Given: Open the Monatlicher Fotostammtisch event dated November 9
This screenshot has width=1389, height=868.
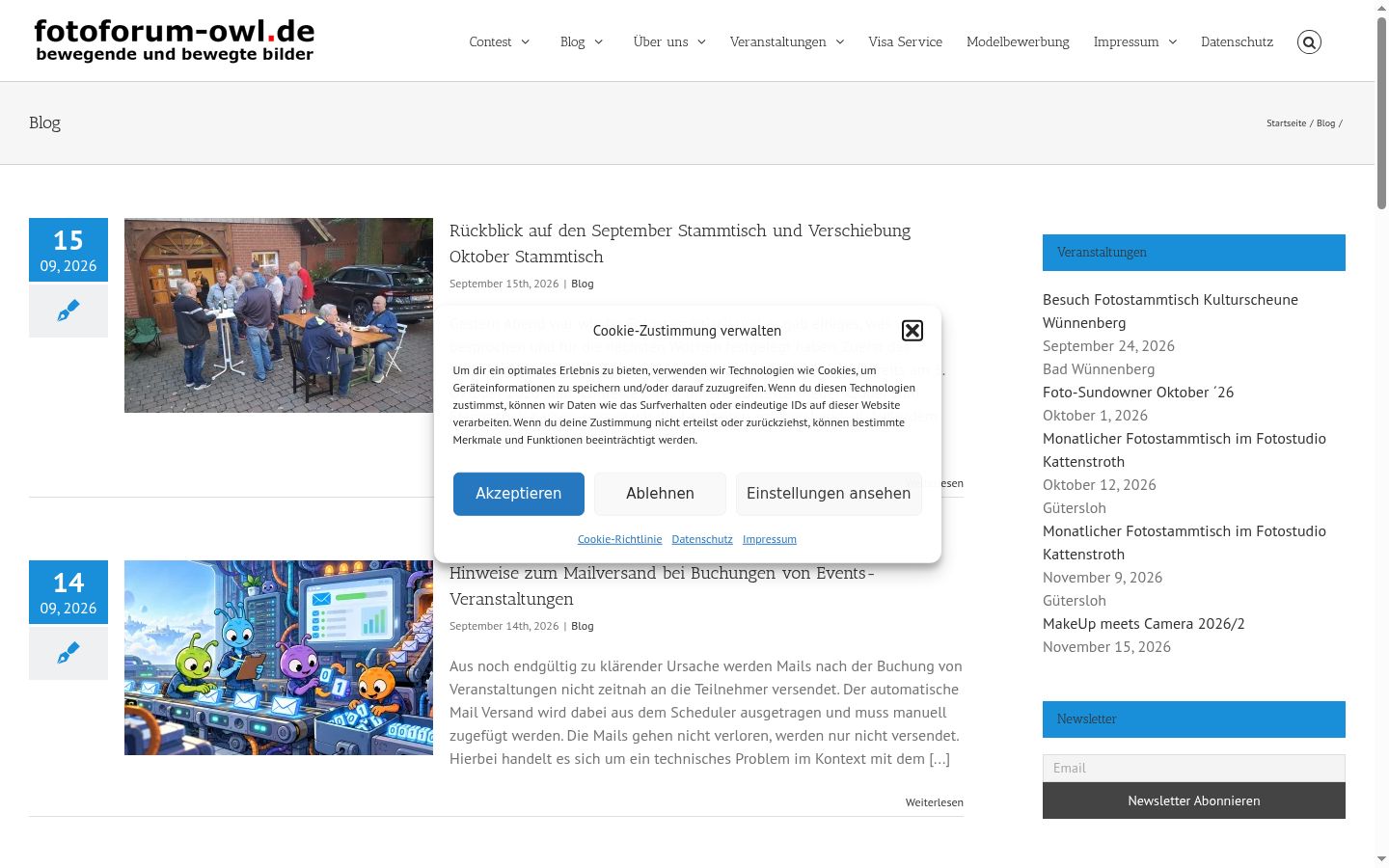Looking at the screenshot, I should [1185, 542].
